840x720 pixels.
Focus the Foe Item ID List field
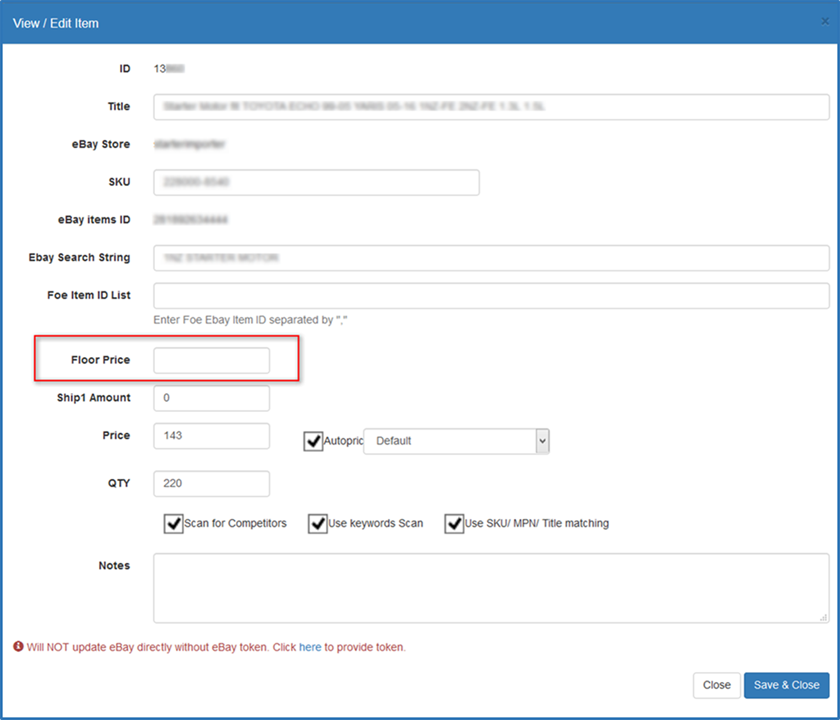[490, 296]
